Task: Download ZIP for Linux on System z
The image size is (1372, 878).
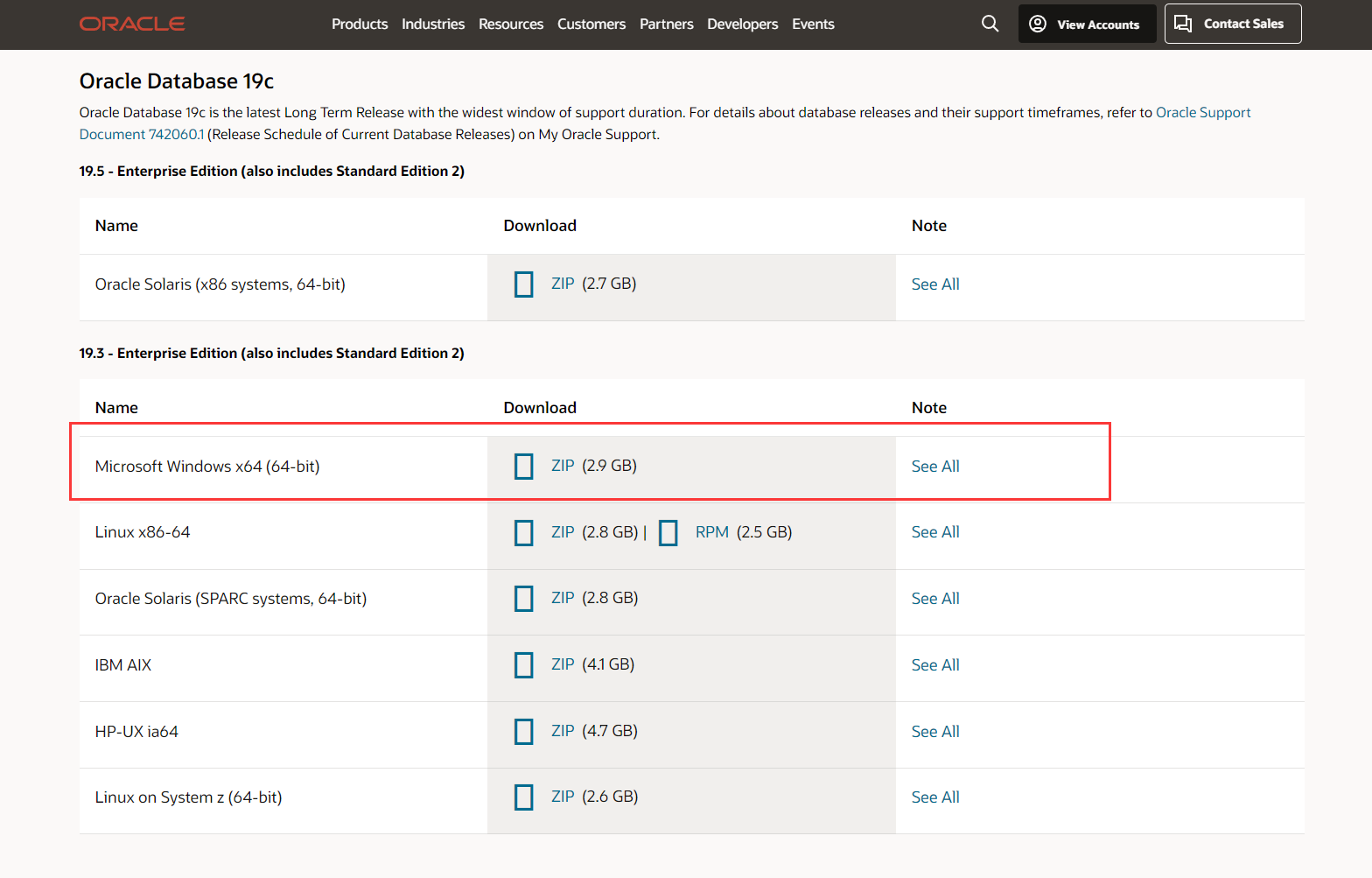Action: (x=563, y=797)
